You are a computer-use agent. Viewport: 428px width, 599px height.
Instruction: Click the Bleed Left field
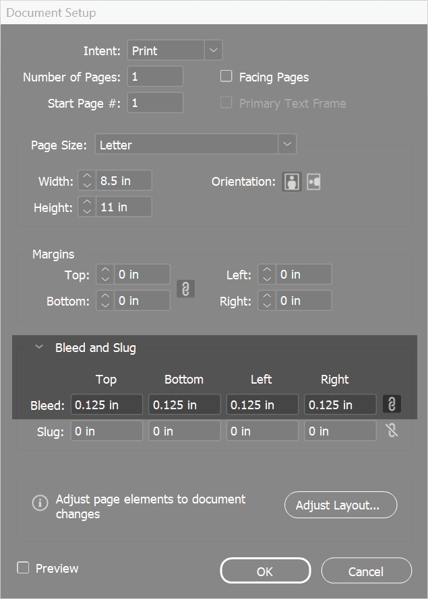263,404
